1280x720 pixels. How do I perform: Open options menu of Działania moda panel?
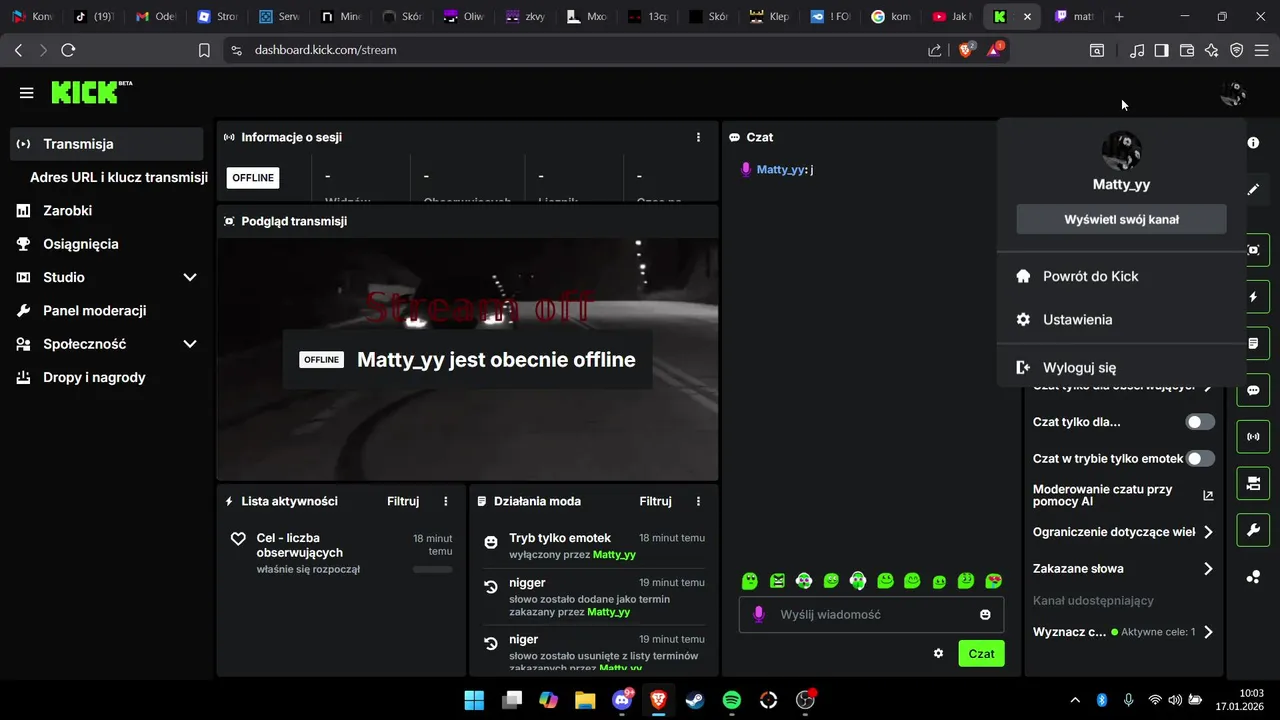coord(698,501)
